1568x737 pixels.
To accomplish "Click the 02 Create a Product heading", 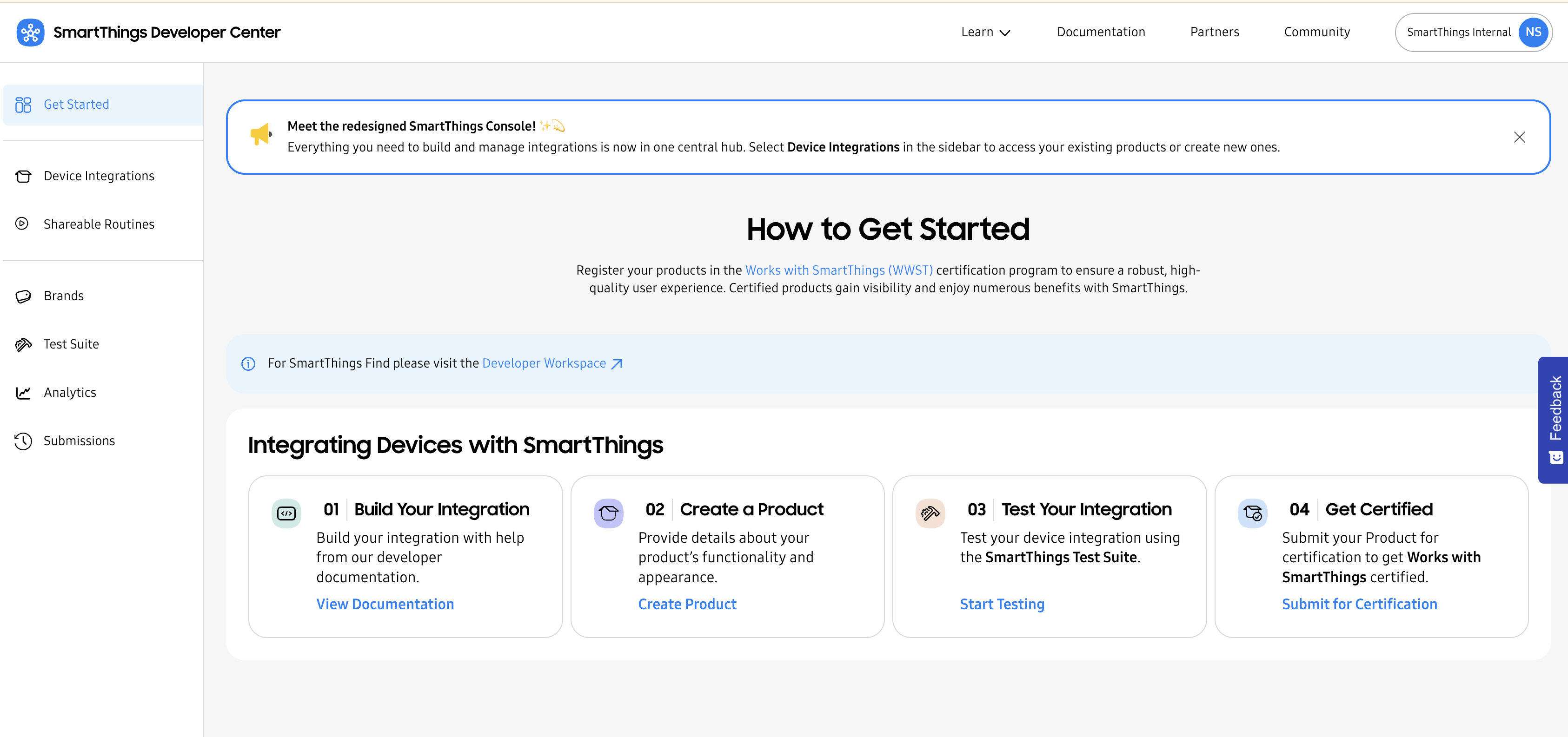I will coord(734,510).
